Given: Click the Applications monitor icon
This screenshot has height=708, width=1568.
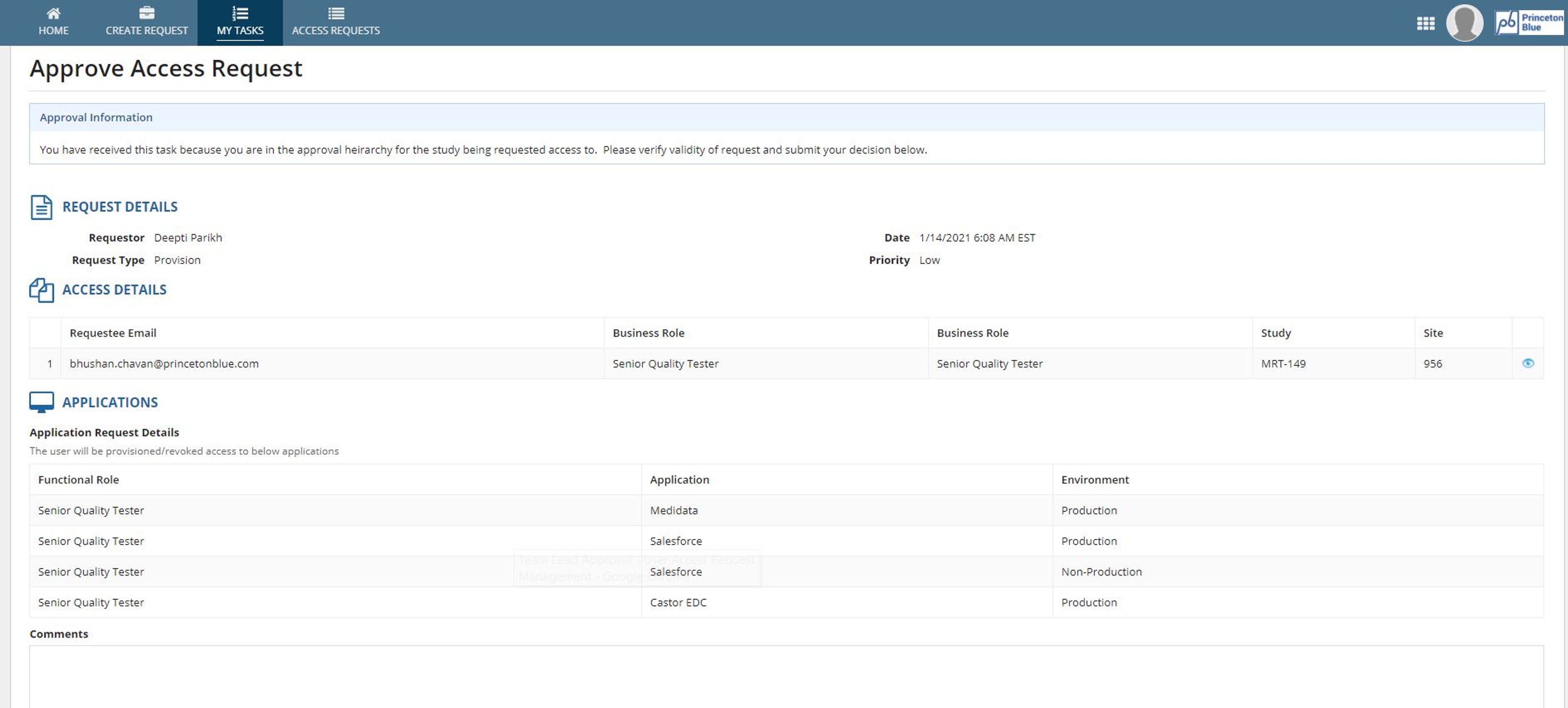Looking at the screenshot, I should 41,403.
